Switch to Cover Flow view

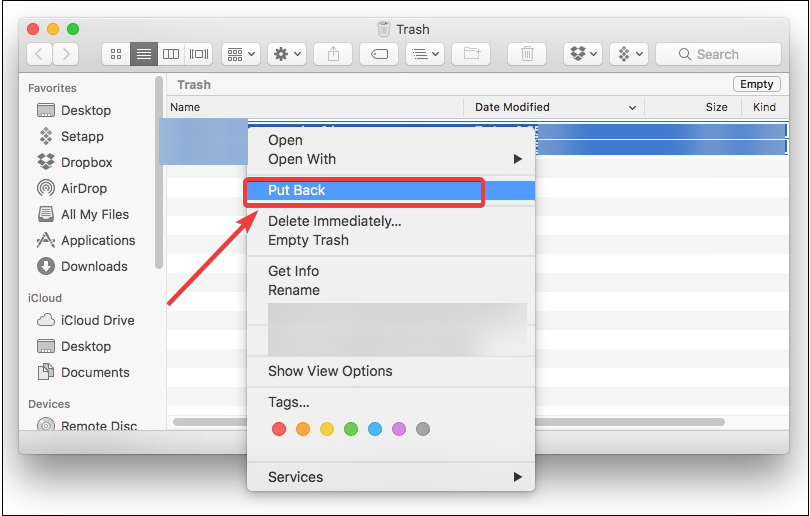(x=199, y=54)
